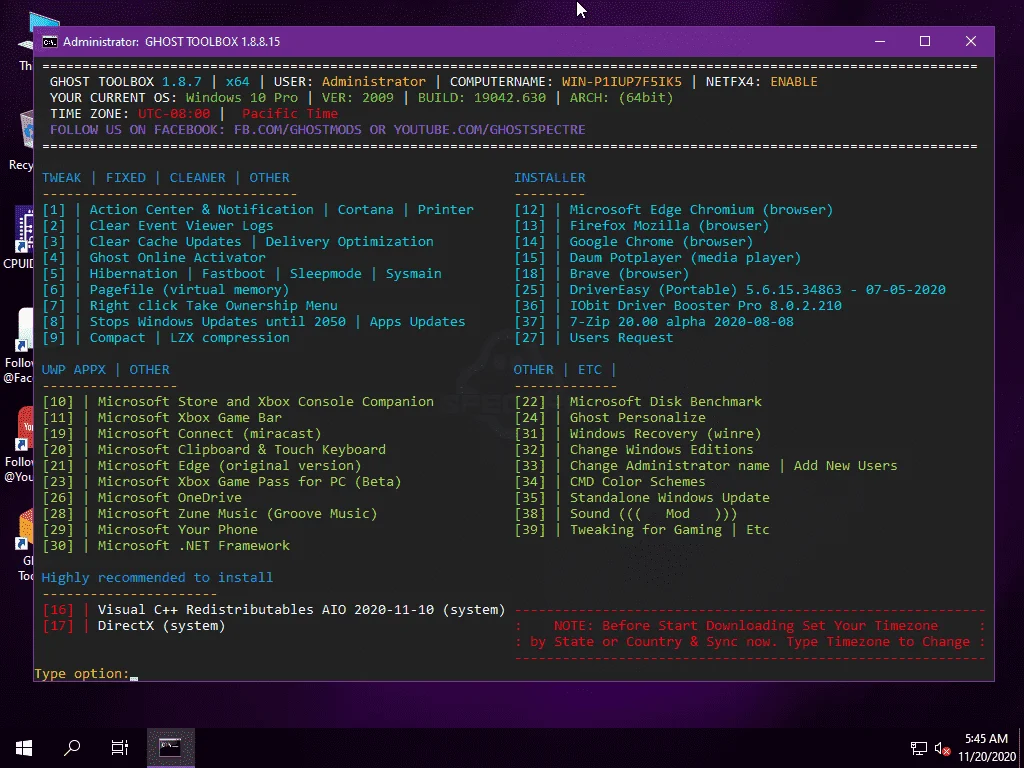1024x768 pixels.
Task: Click 'Change Administrator name' text
Action: (x=669, y=466)
